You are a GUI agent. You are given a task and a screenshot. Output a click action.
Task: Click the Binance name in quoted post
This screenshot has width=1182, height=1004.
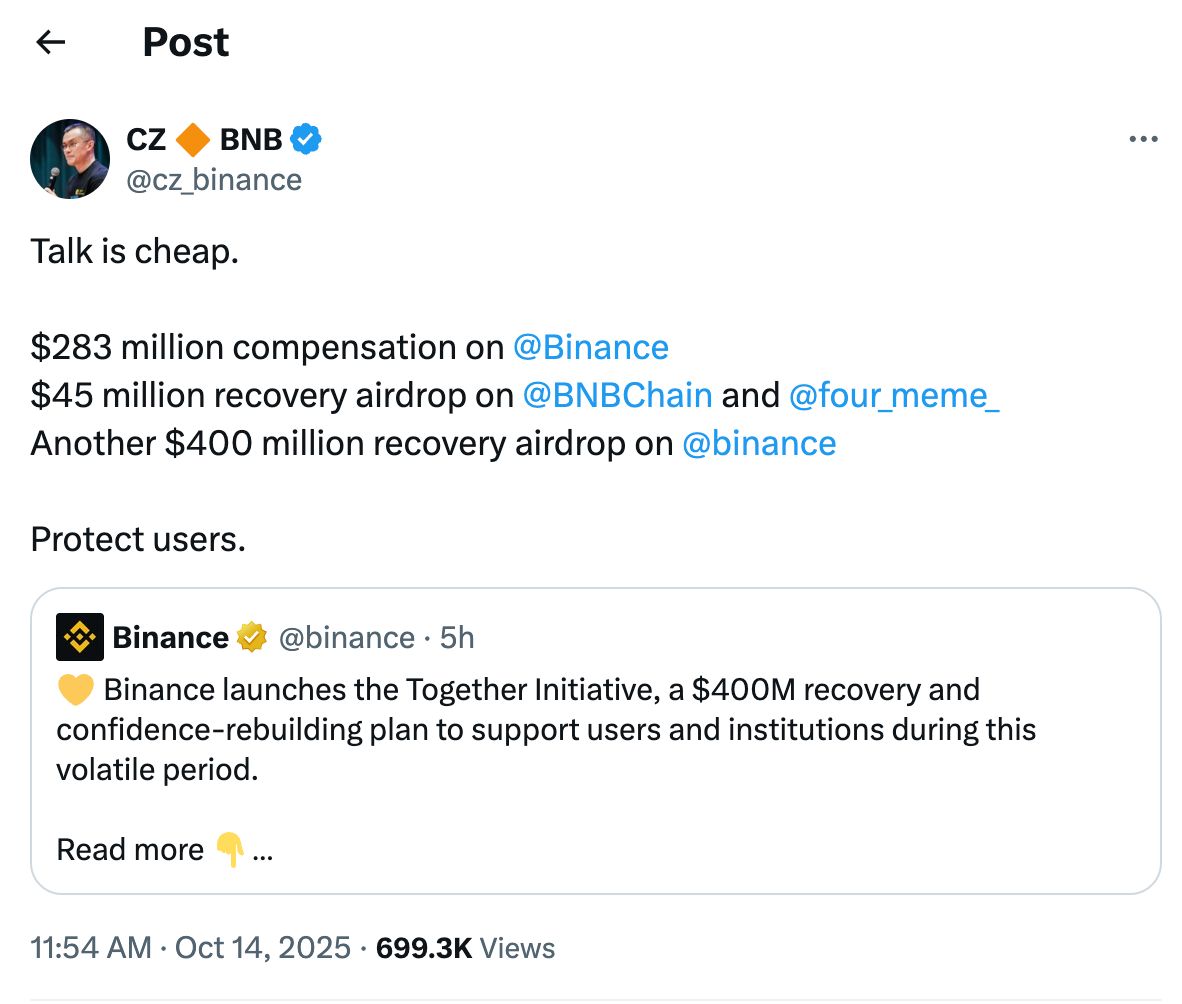click(x=170, y=637)
